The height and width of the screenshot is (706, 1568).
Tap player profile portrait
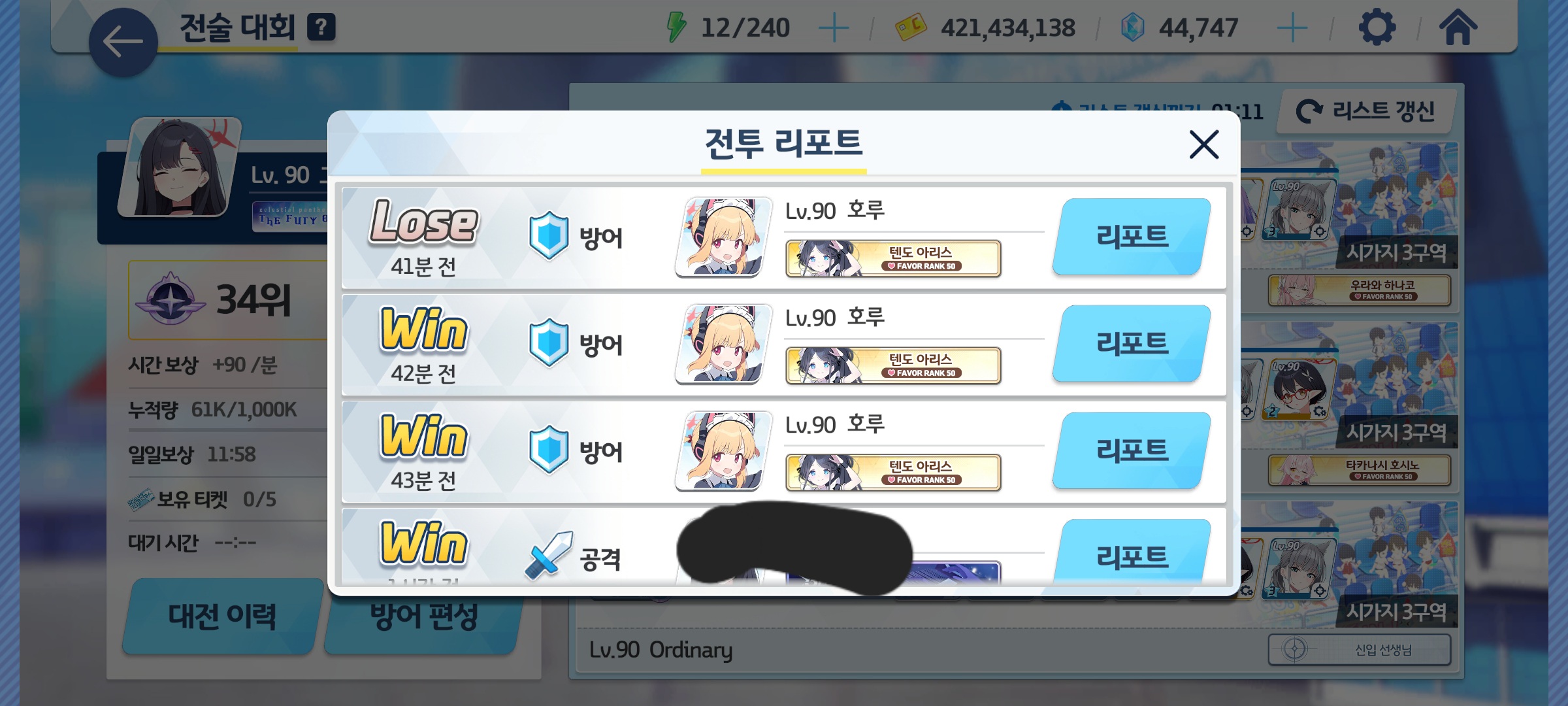[180, 167]
